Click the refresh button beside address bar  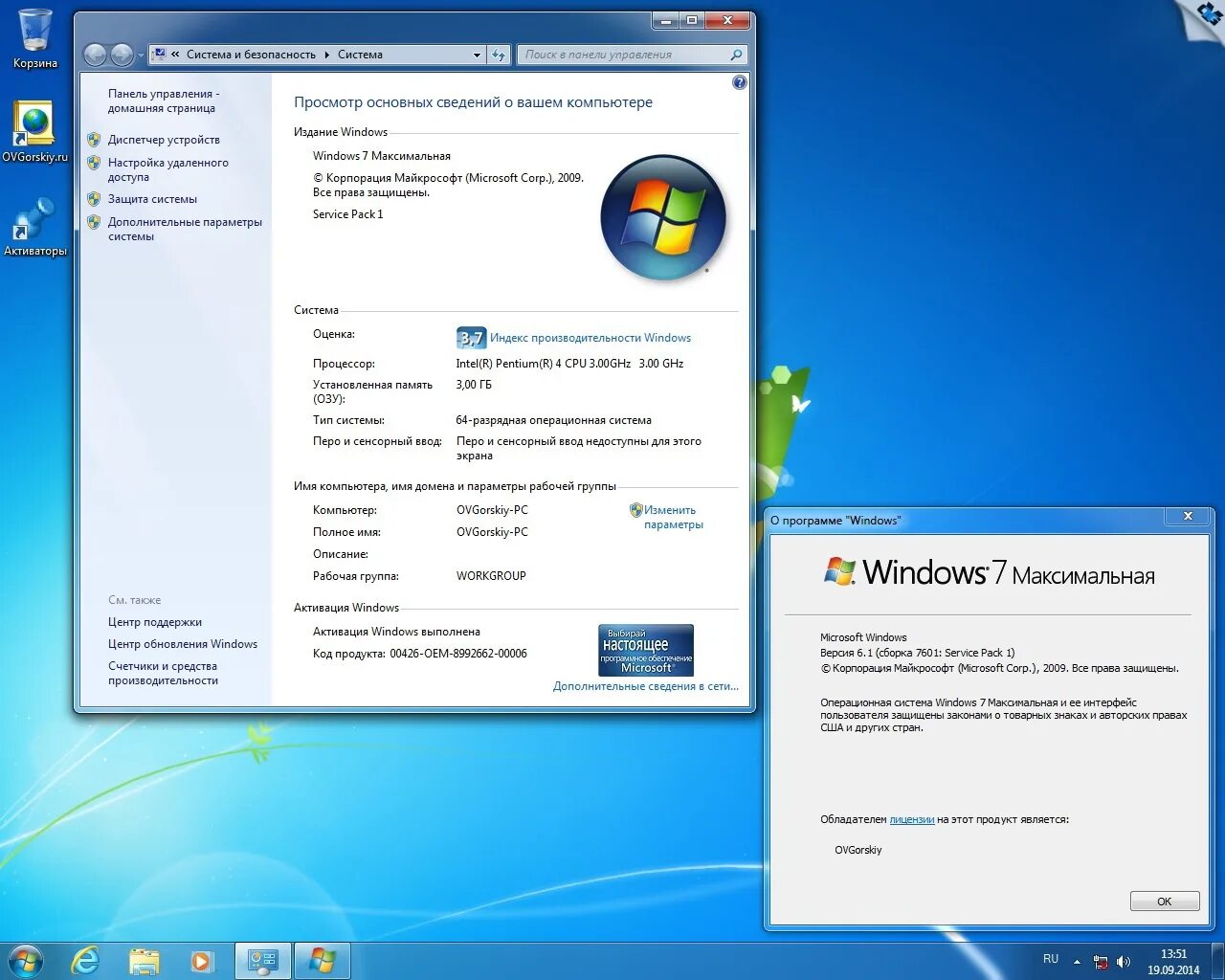click(x=499, y=55)
